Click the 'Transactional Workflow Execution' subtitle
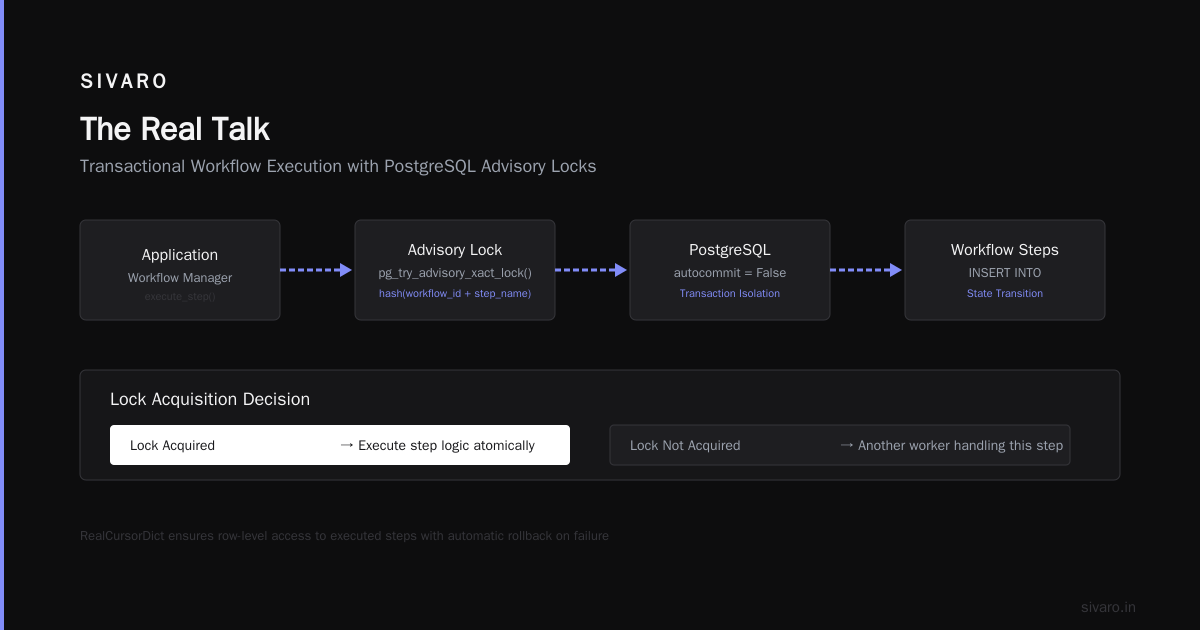 pyautogui.click(x=338, y=166)
